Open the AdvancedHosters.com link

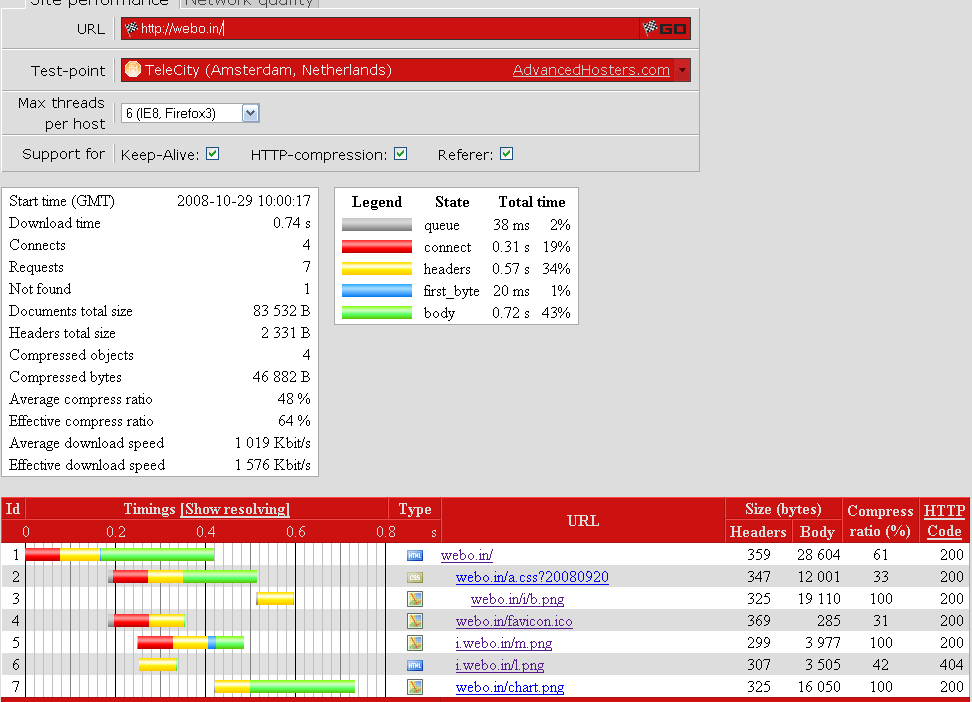[591, 70]
